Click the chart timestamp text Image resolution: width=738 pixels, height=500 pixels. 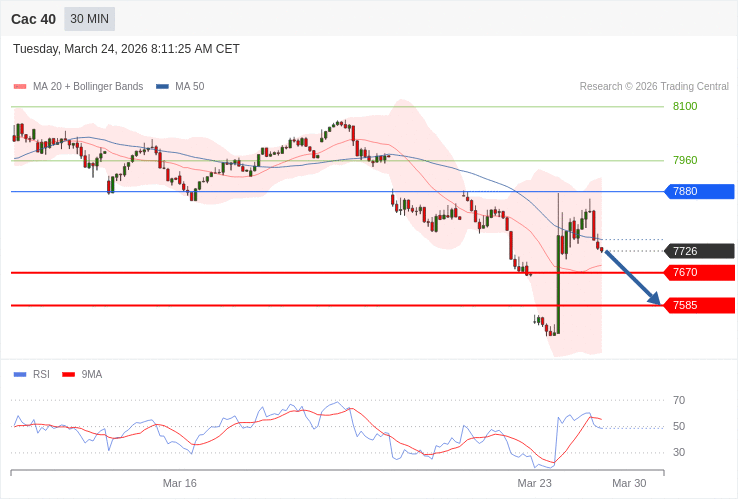coord(126,49)
